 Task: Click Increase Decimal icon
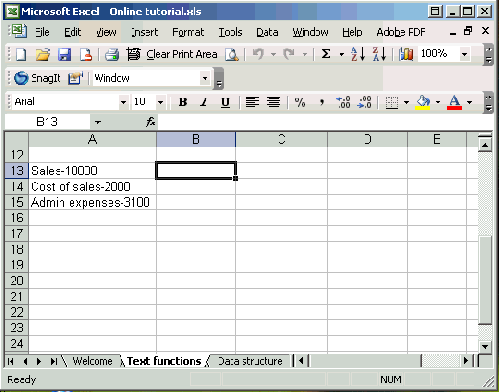343,102
